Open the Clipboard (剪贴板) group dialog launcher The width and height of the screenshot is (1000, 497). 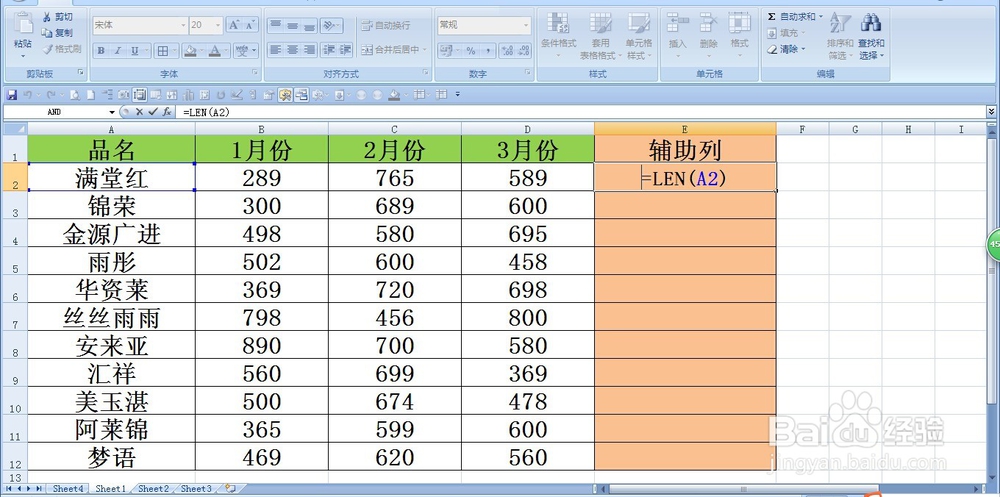coord(80,73)
